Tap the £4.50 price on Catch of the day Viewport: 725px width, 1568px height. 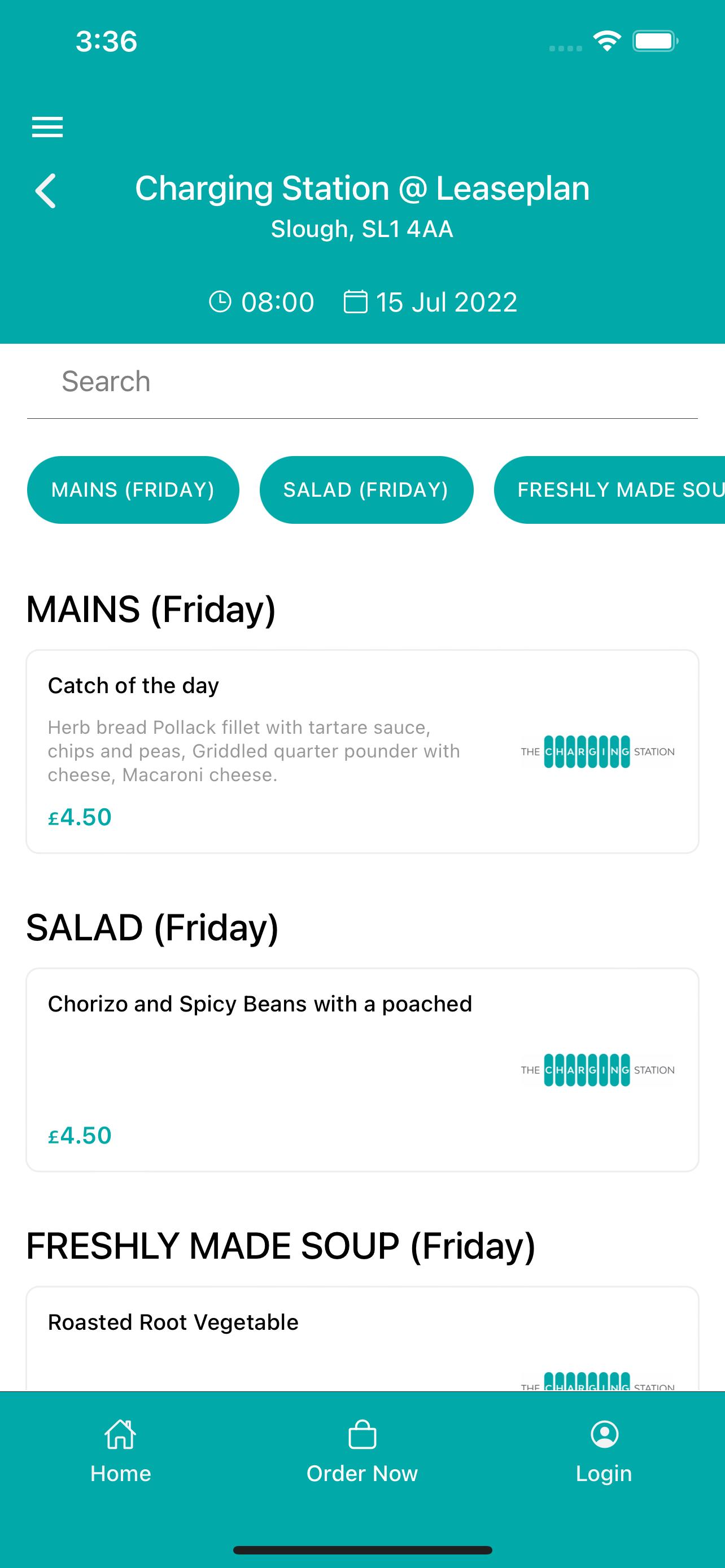80,817
